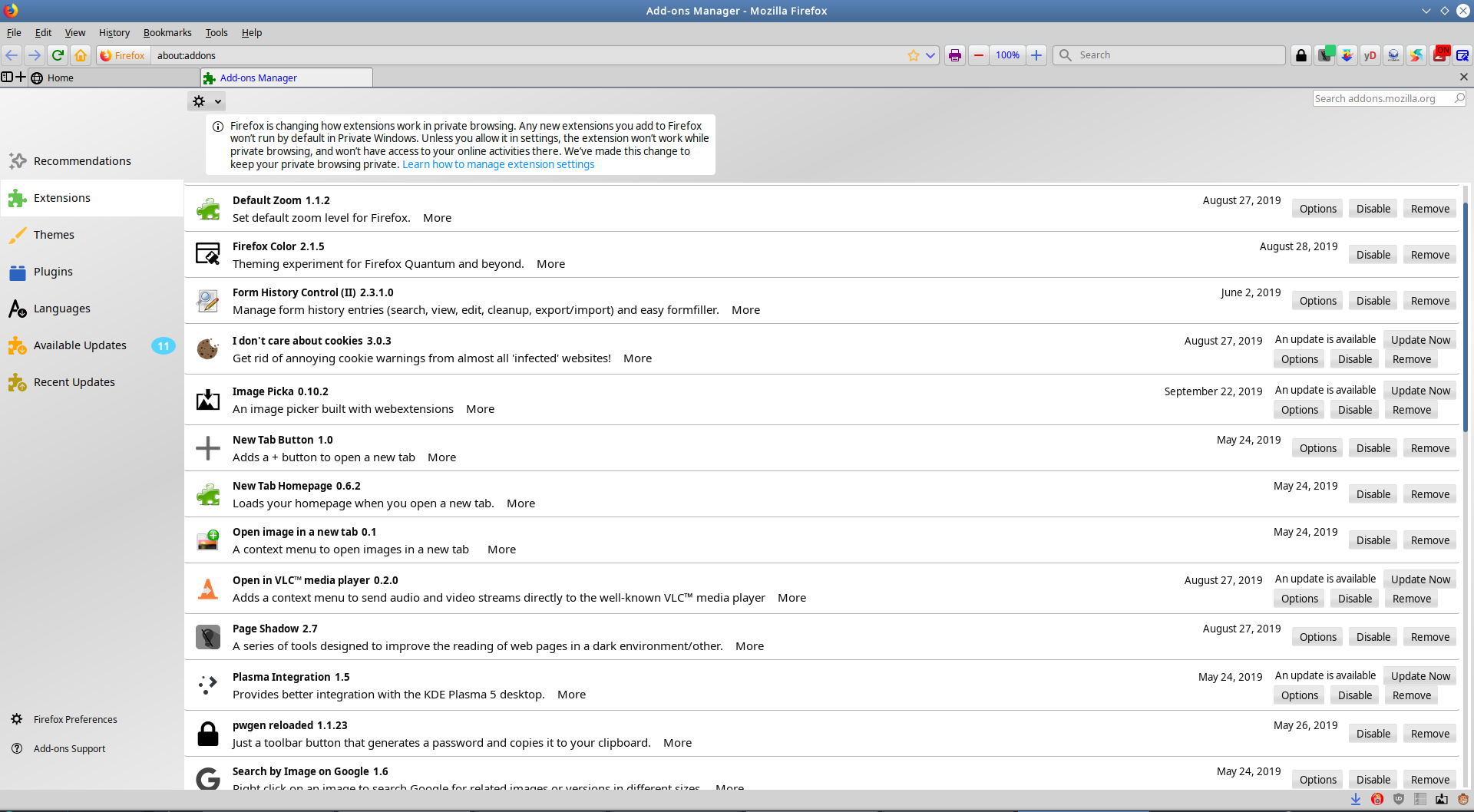Open uBlock Origin shield status icon

pyautogui.click(x=1399, y=799)
